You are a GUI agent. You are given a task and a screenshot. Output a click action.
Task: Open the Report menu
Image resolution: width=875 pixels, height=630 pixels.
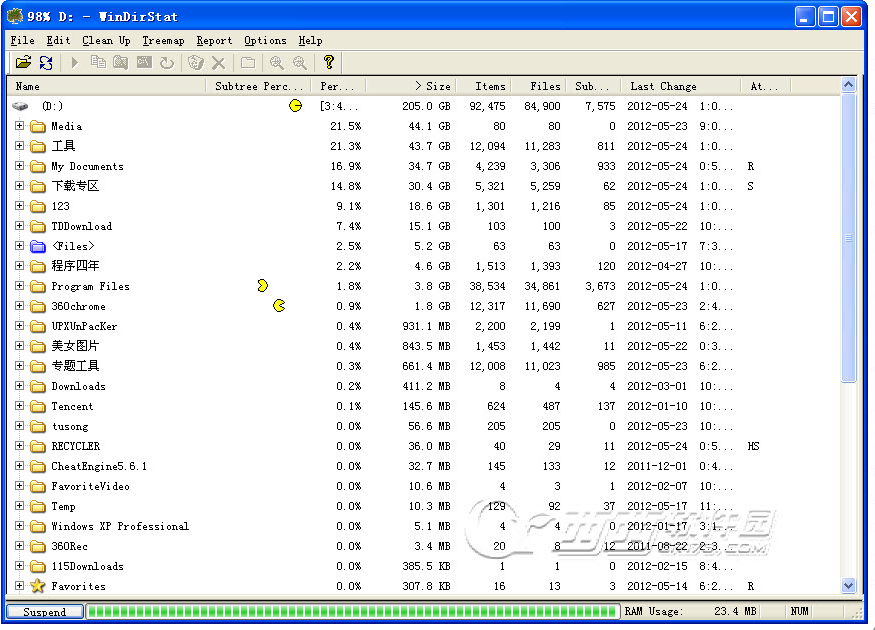(x=214, y=40)
